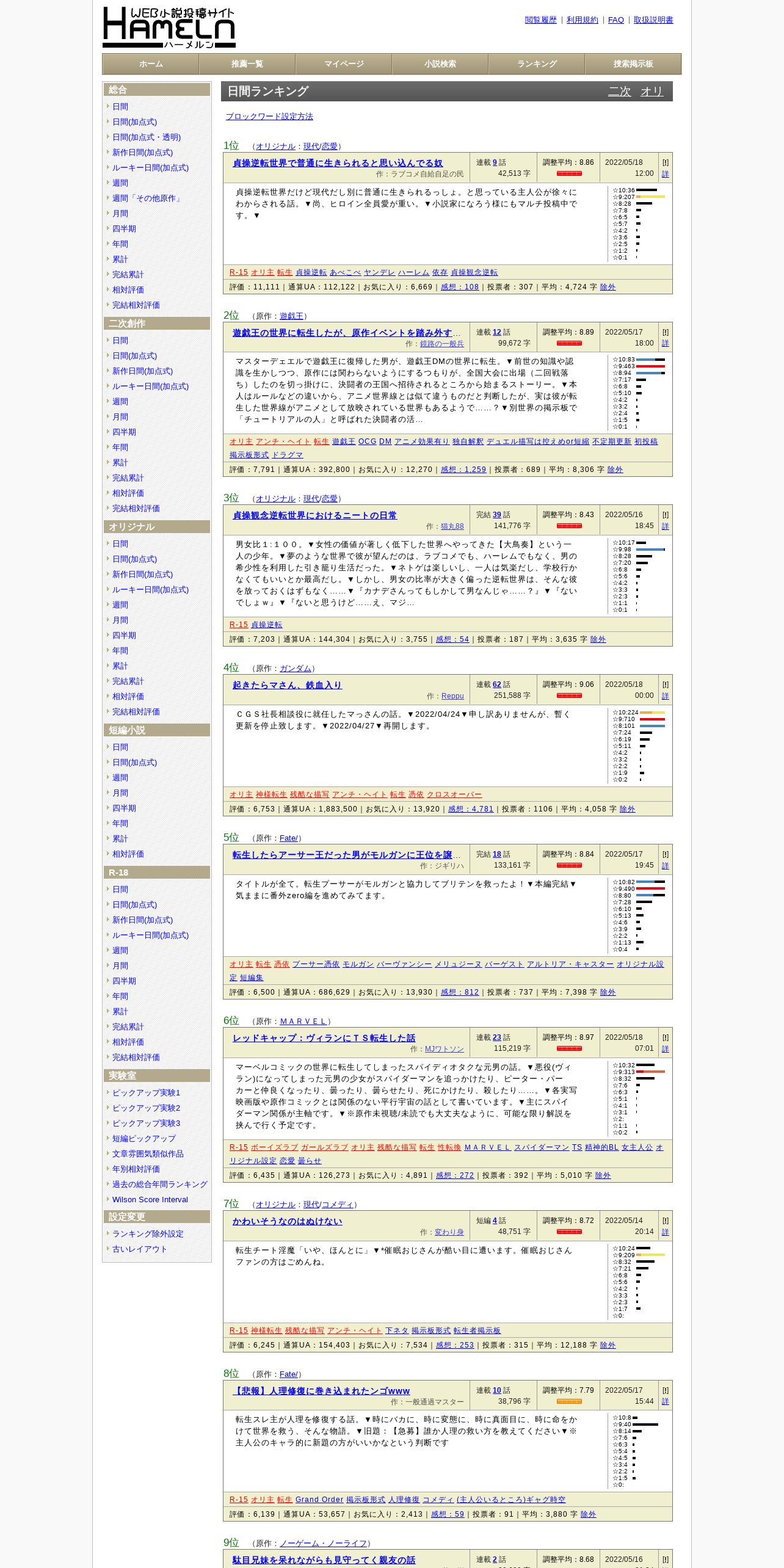Open novel かわいそうなのはぬけない
This screenshot has height=1568, width=784.
coord(288,1221)
